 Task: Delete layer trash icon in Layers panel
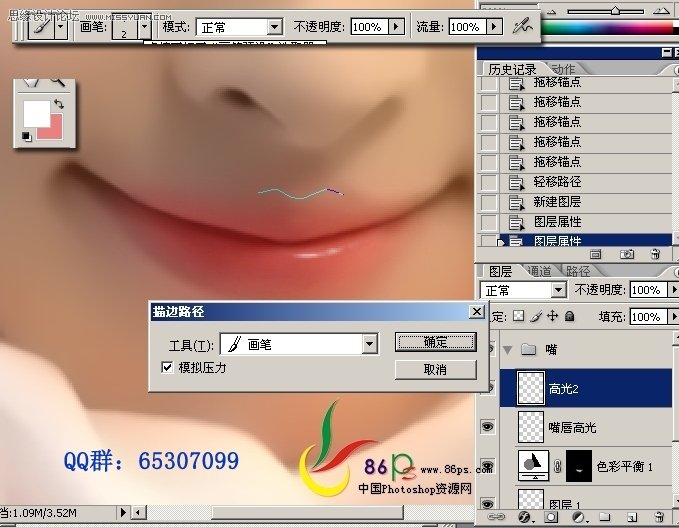click(x=659, y=516)
